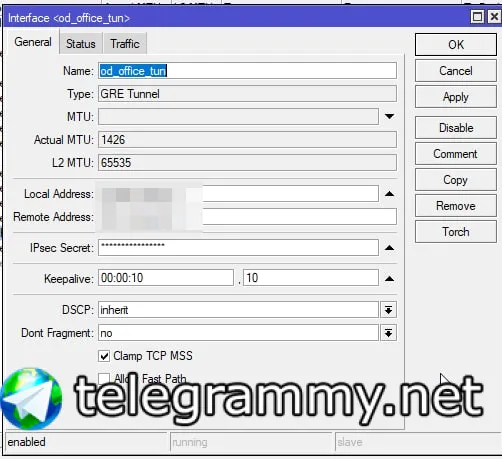Collapse the Keepalive field arrow
The width and height of the screenshot is (502, 459).
[x=389, y=279]
